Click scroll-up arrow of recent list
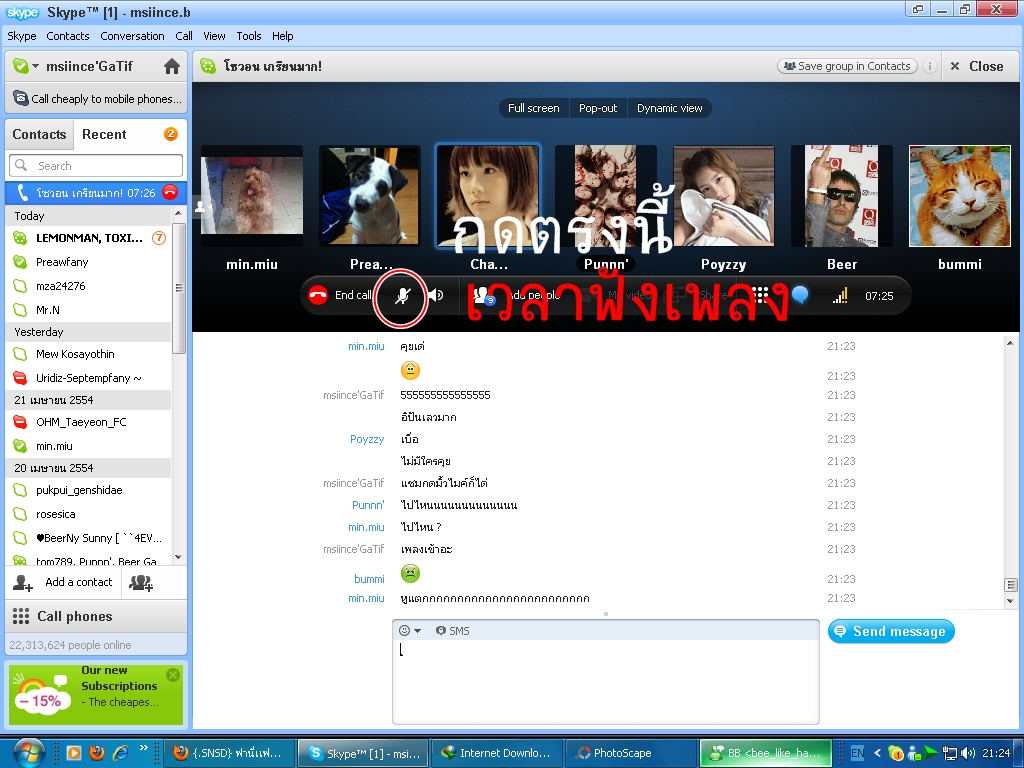 [x=178, y=214]
